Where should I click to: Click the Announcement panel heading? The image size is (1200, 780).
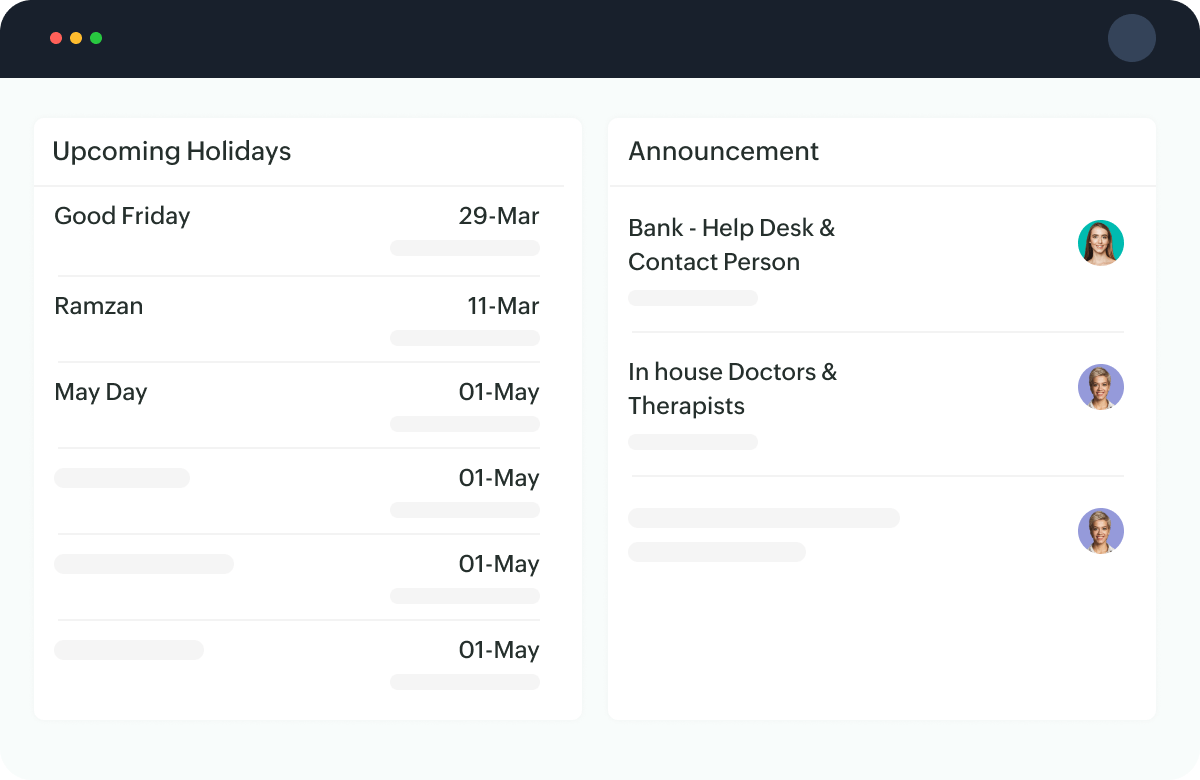(723, 151)
